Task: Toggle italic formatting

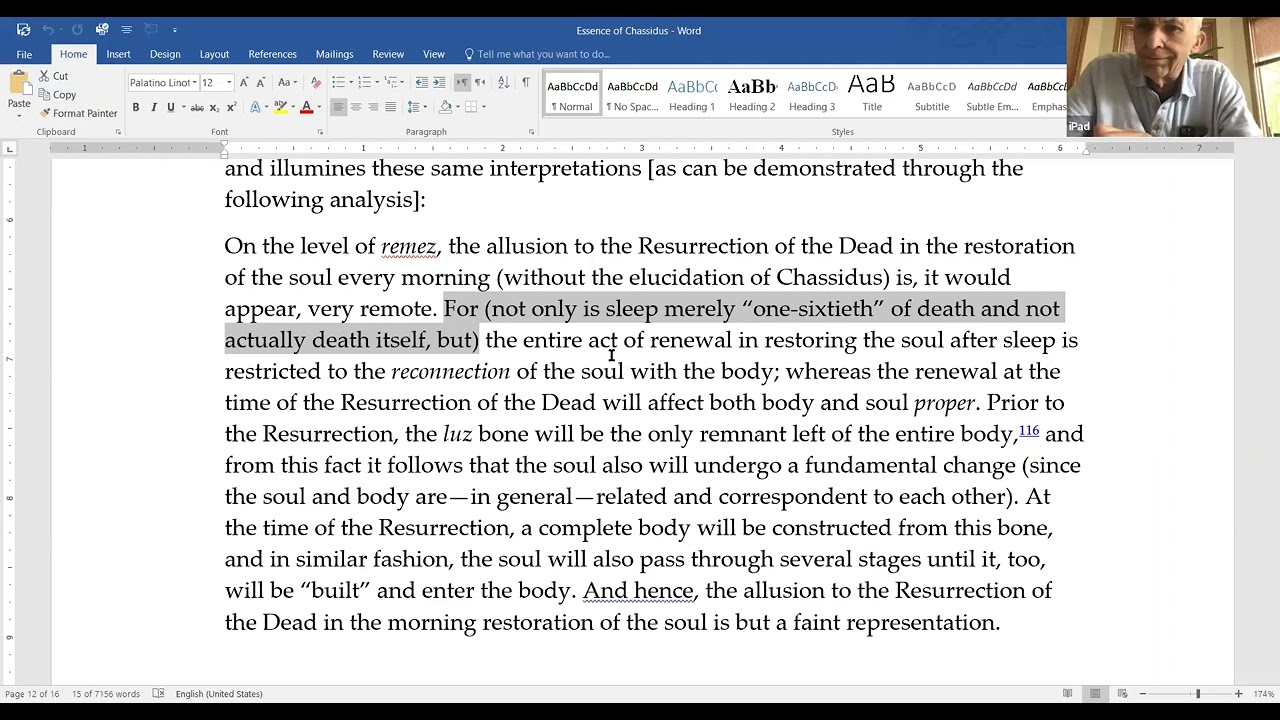Action: [x=153, y=107]
